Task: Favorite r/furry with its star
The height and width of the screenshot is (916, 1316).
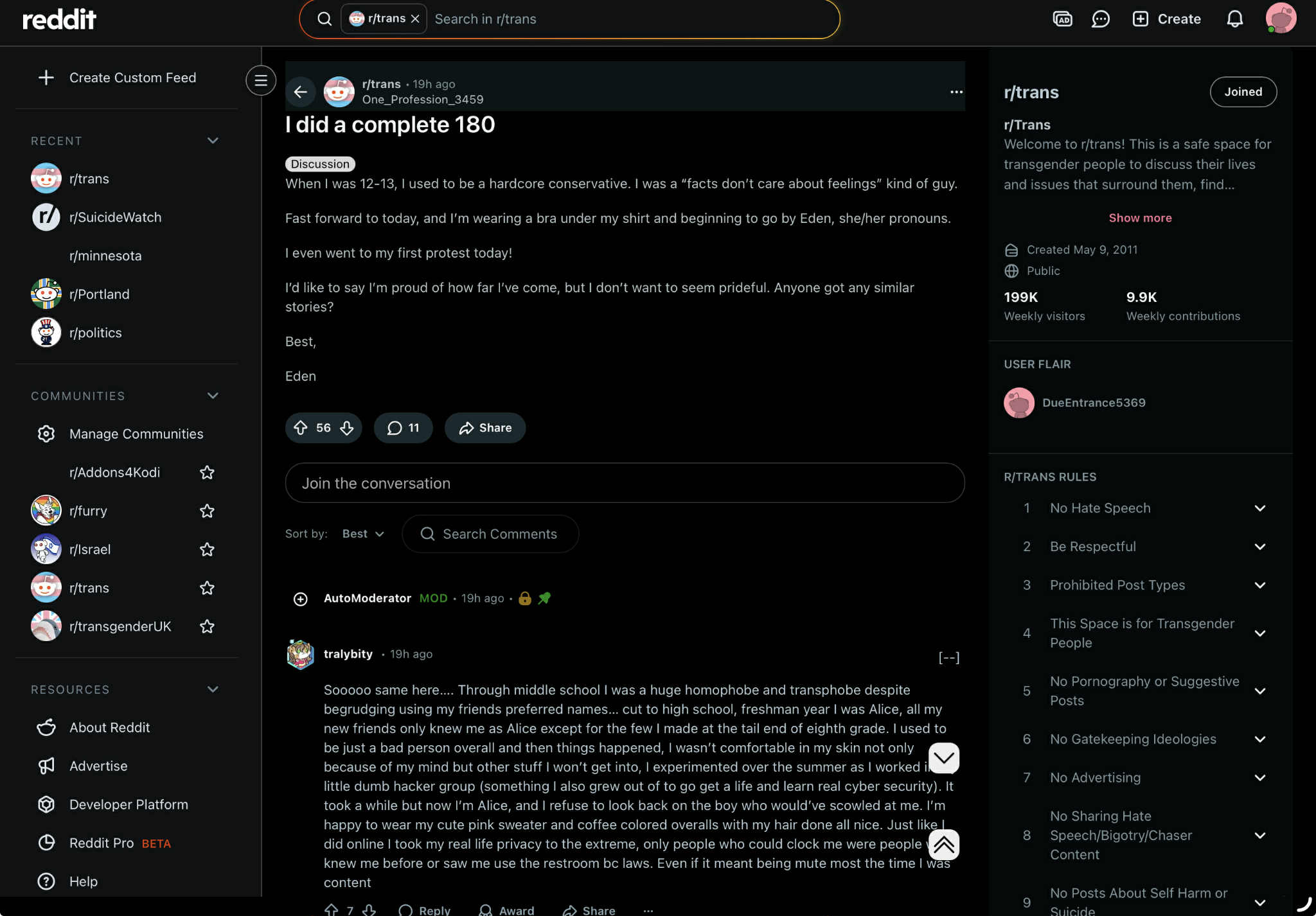Action: (207, 511)
